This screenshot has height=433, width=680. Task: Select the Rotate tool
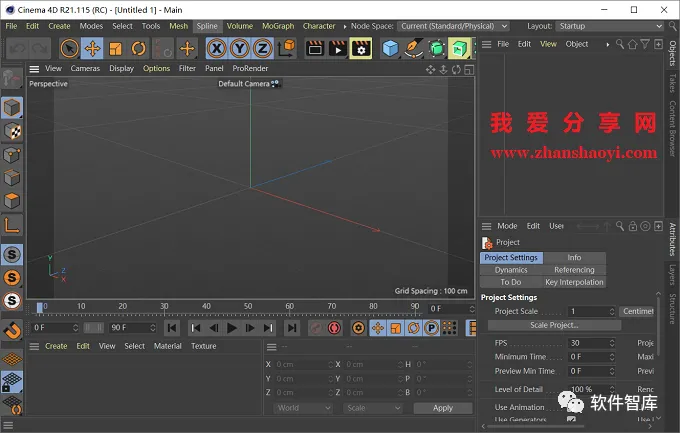138,48
